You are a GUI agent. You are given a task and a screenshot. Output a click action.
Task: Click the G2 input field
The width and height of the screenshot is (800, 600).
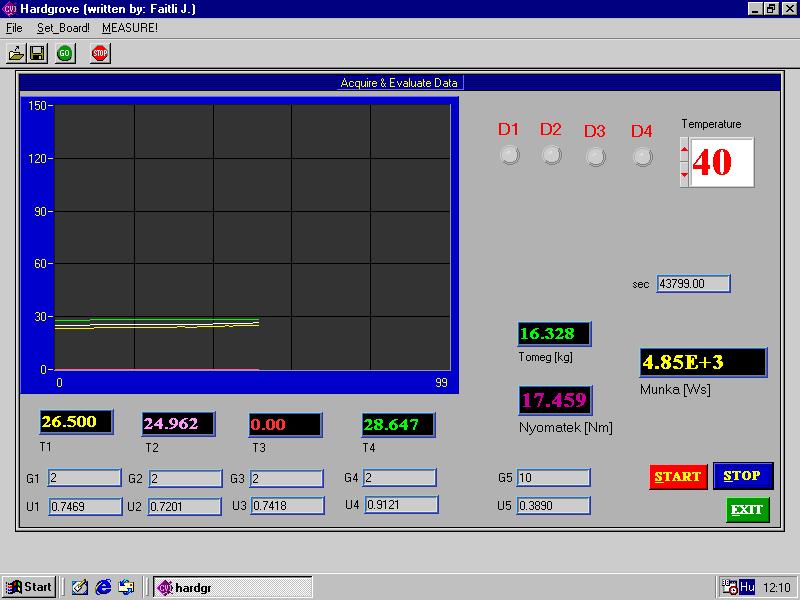[x=185, y=479]
